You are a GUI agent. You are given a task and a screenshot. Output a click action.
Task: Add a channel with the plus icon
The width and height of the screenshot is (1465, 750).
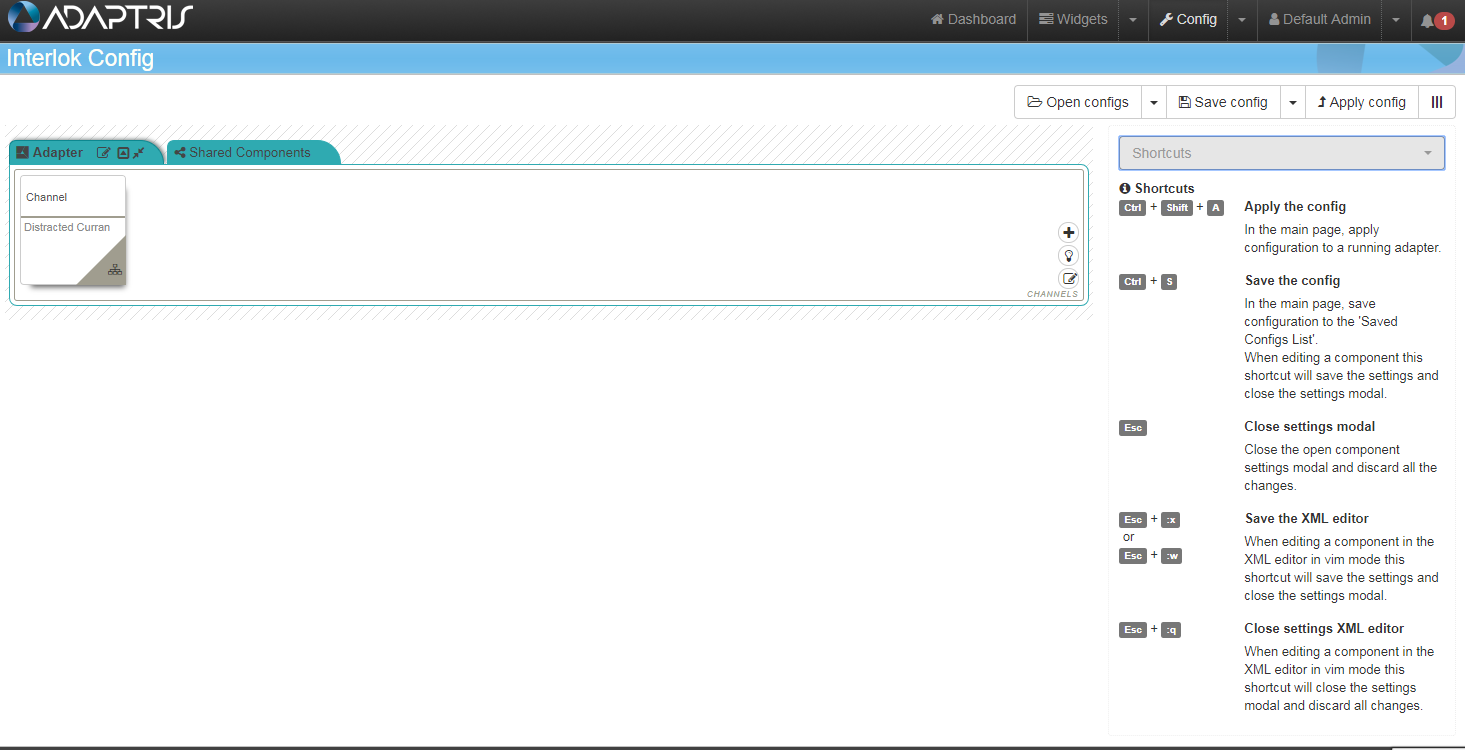[1068, 232]
